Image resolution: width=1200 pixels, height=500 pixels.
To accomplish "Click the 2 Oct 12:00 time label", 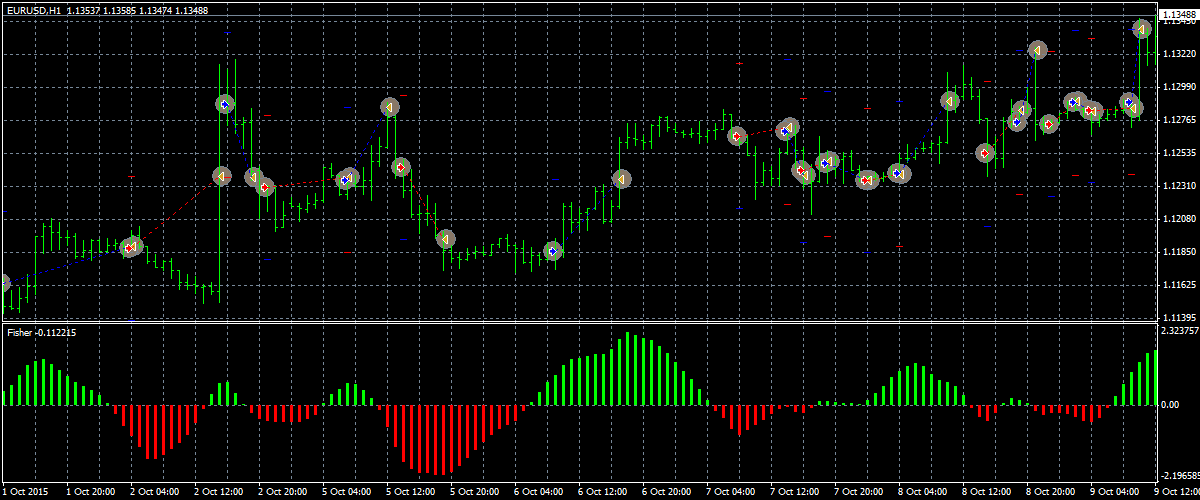I will 218,492.
